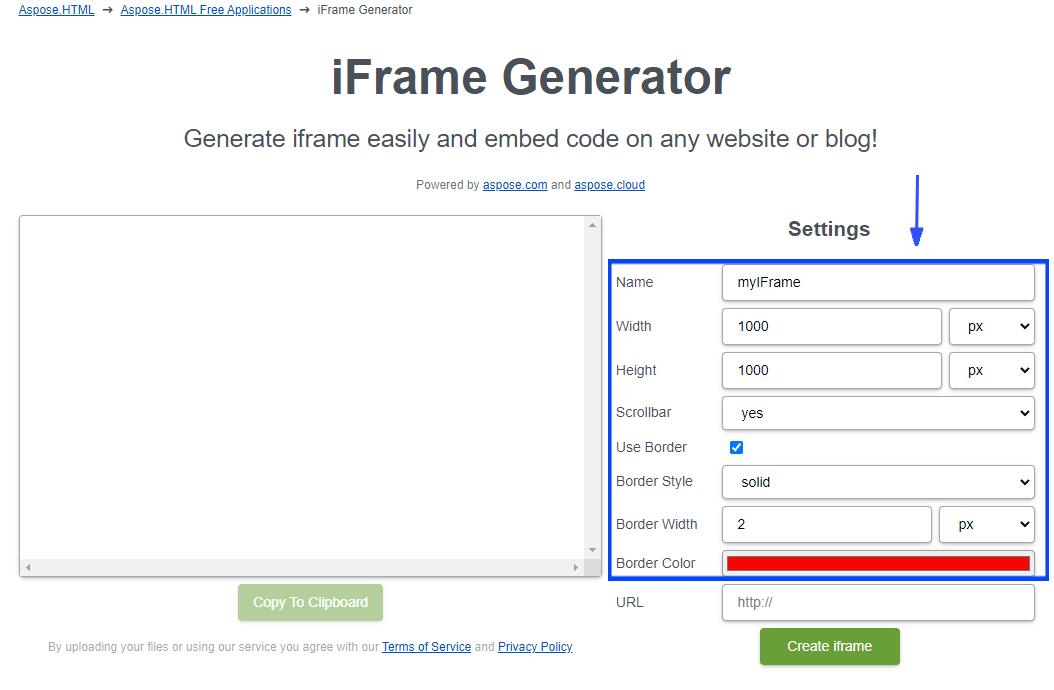Click the Create iframe button
1054x690 pixels.
pyautogui.click(x=829, y=646)
